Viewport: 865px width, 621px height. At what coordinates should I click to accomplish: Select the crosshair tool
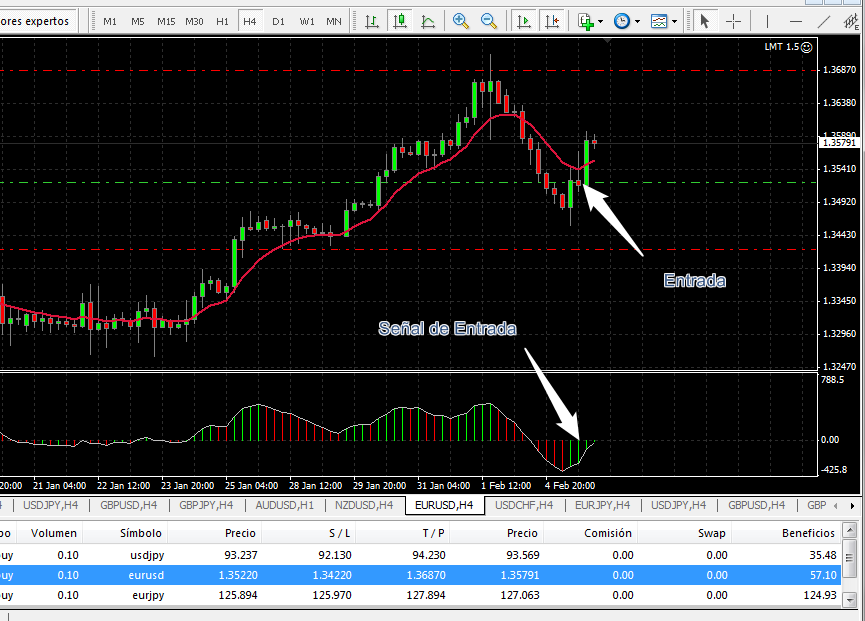(x=733, y=22)
